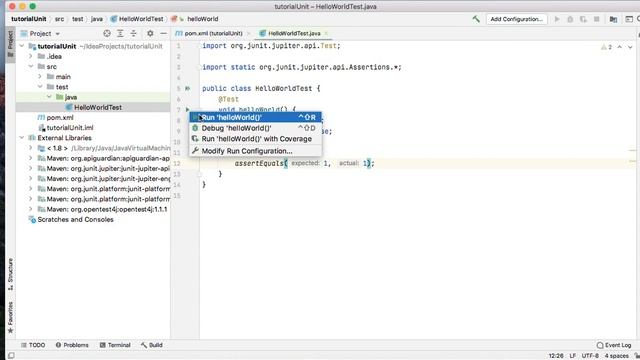Open the Problems tool window
Image resolution: width=640 pixels, height=360 pixels.
point(72,345)
